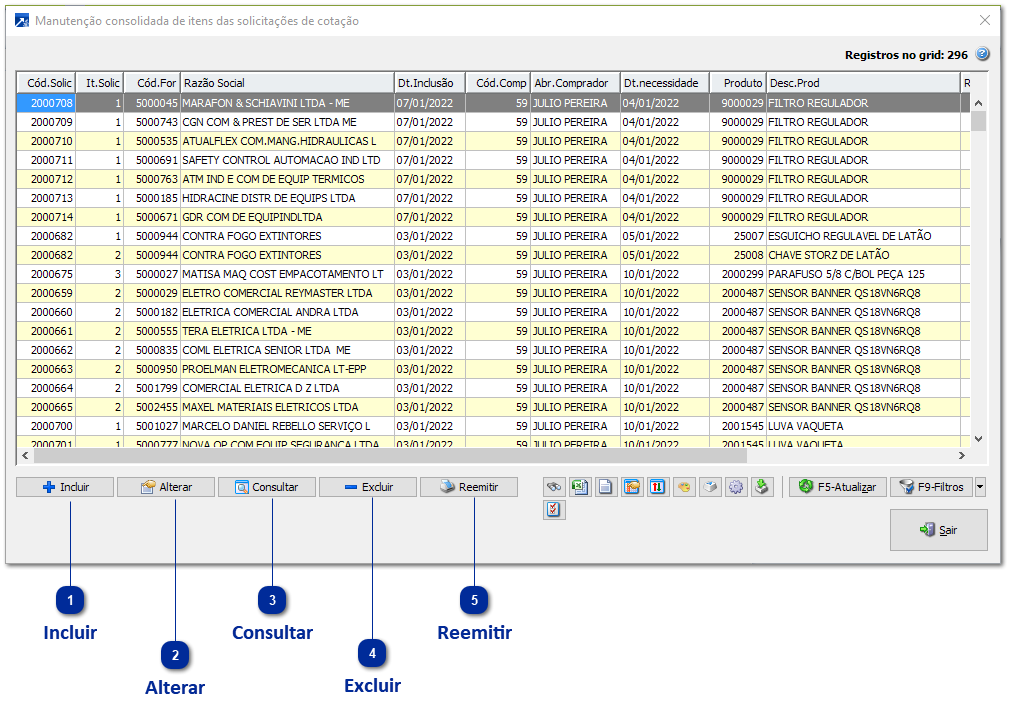Export grid using the Excel icon
The image size is (1024, 716).
579,487
